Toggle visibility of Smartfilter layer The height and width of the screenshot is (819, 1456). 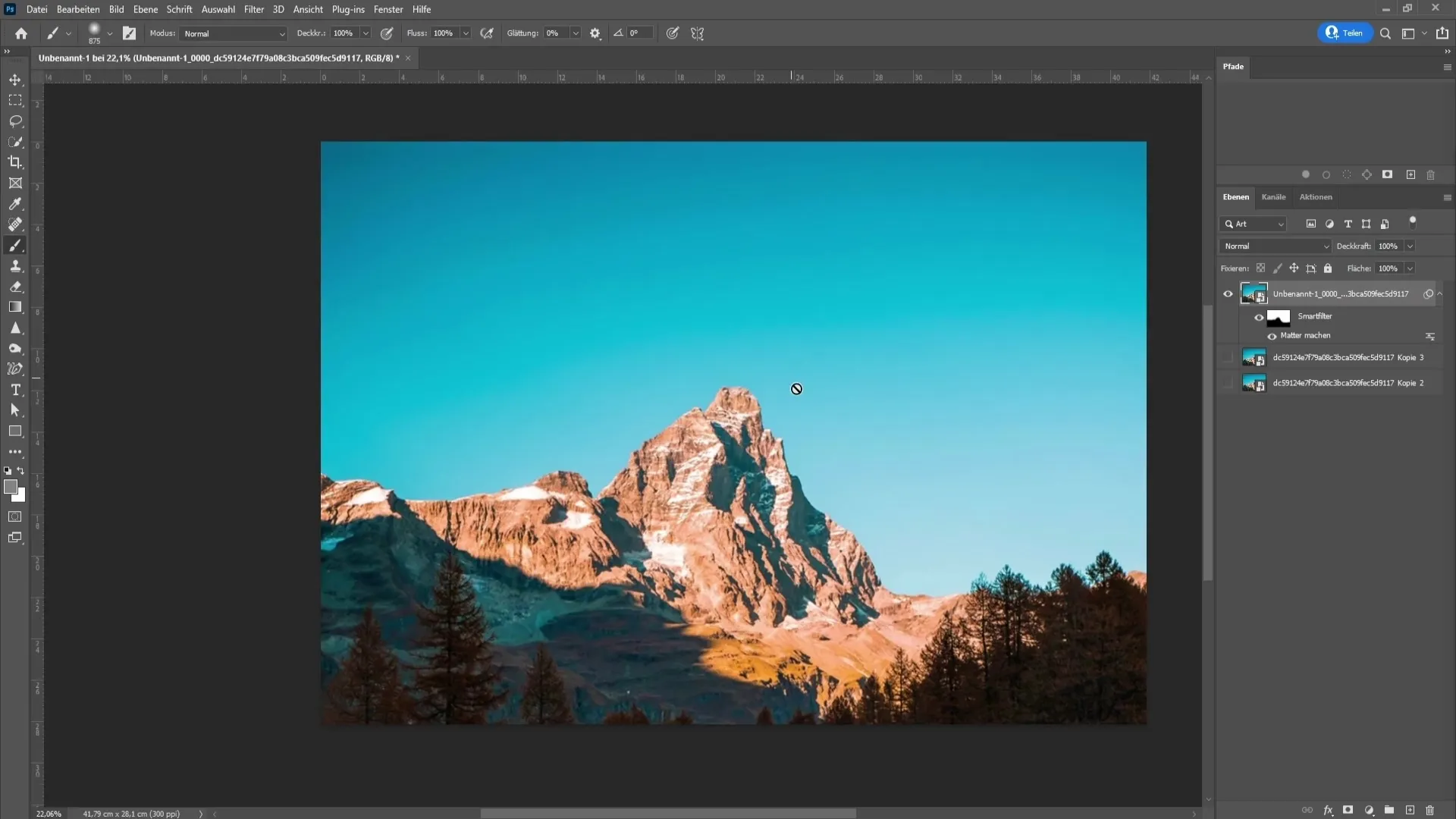click(1259, 315)
